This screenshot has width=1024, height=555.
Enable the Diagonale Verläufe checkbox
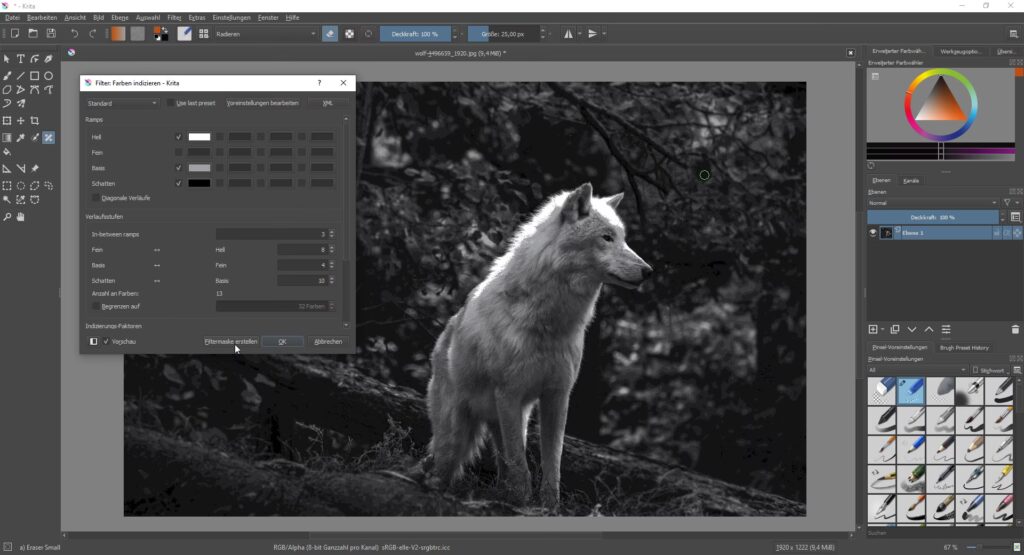click(96, 198)
